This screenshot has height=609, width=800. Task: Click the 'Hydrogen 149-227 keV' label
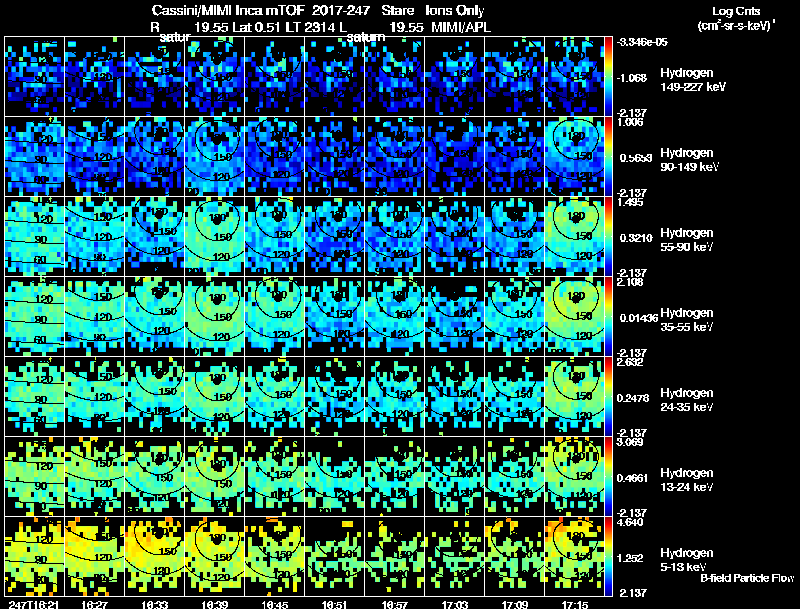(x=692, y=80)
